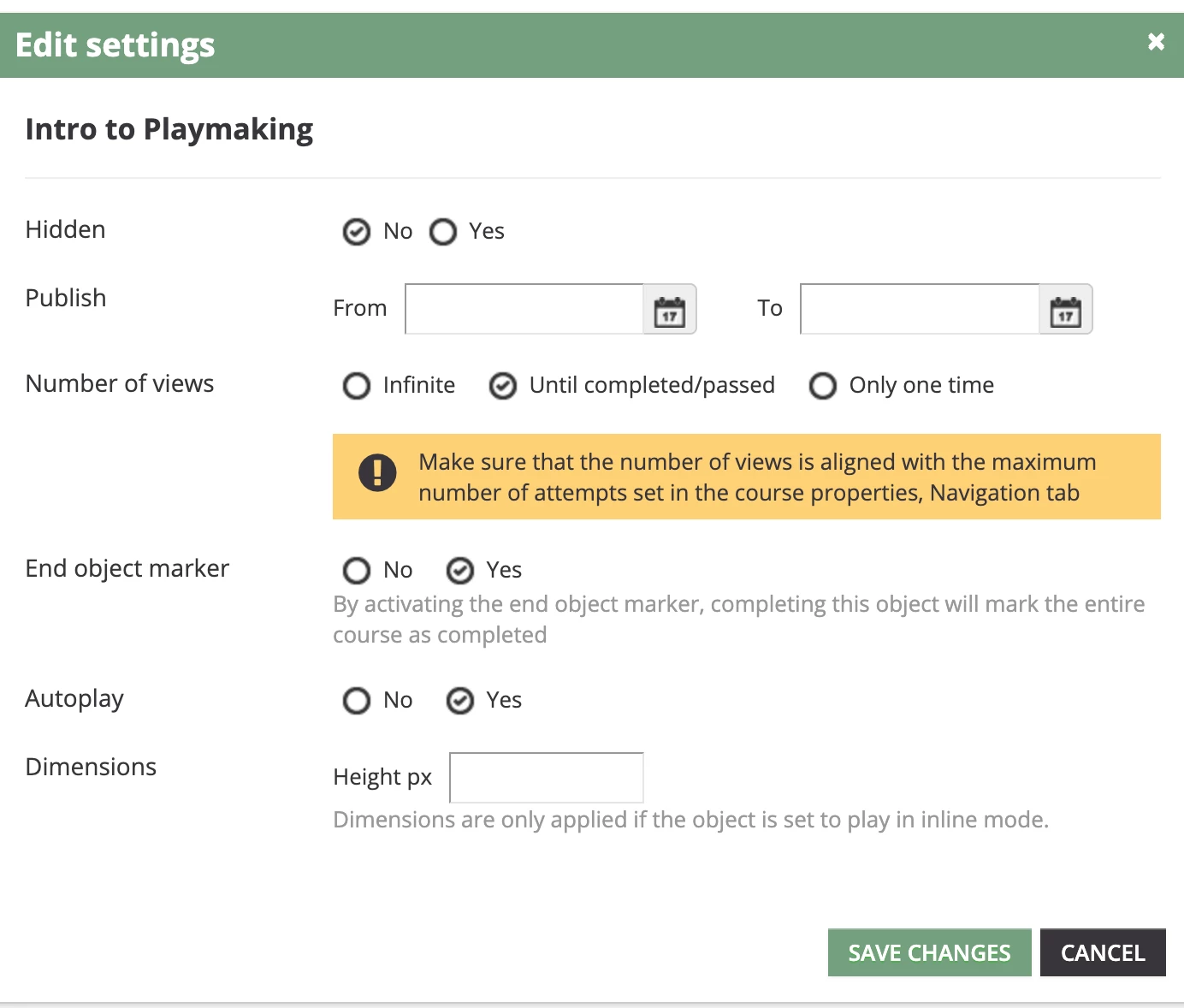This screenshot has width=1184, height=1008.
Task: Close the Edit settings dialog
Action: [1156, 42]
